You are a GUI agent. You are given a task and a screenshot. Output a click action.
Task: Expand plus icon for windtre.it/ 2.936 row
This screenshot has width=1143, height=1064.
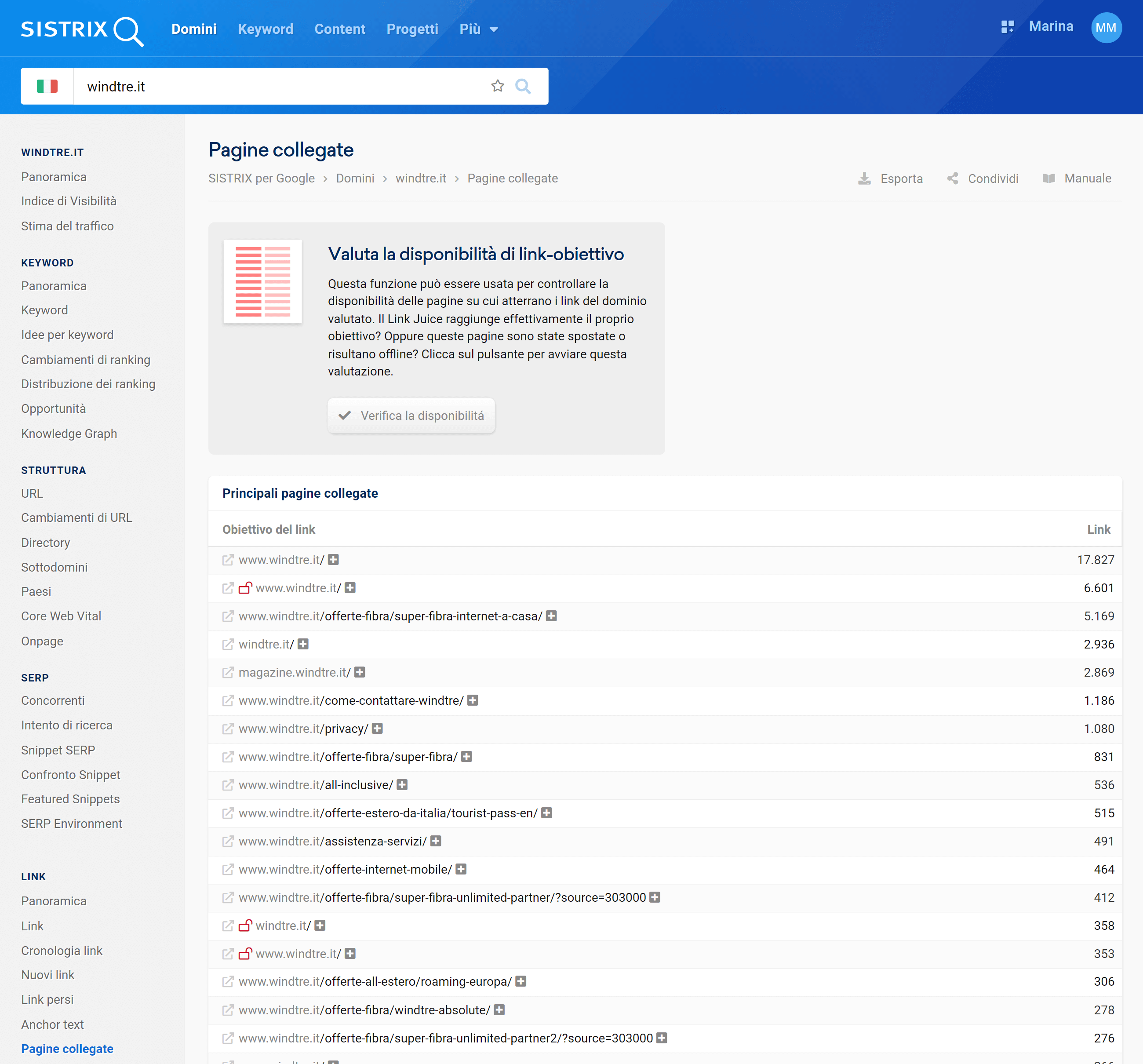coord(303,644)
